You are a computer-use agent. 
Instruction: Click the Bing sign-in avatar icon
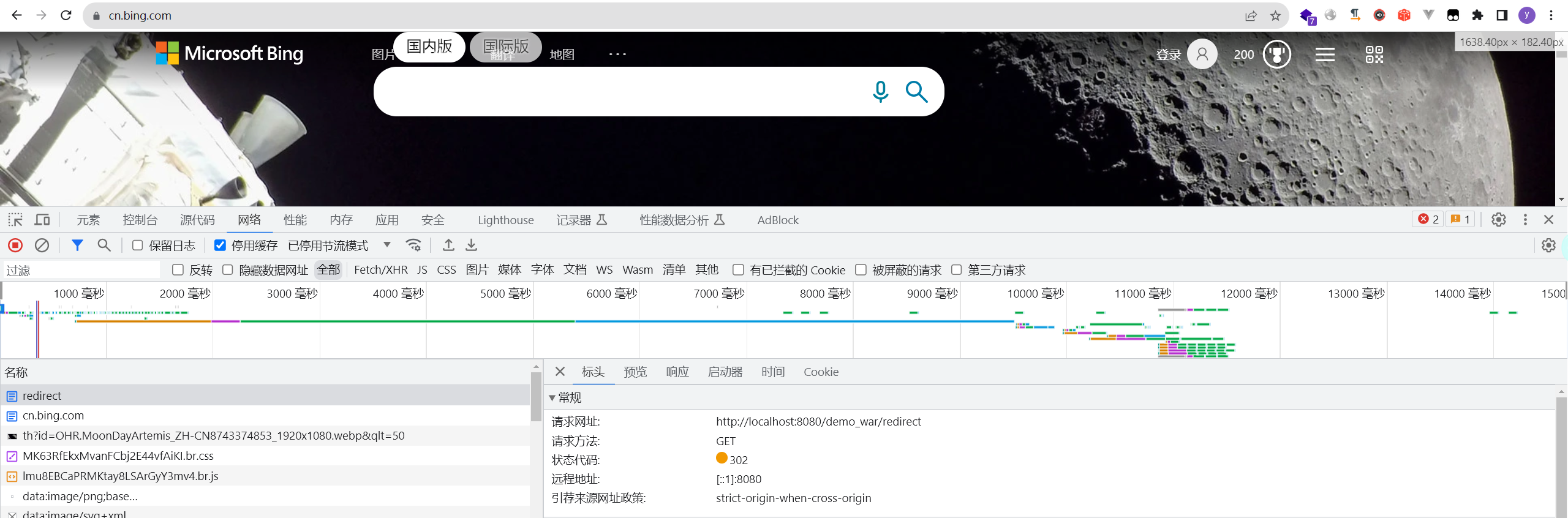[1202, 54]
